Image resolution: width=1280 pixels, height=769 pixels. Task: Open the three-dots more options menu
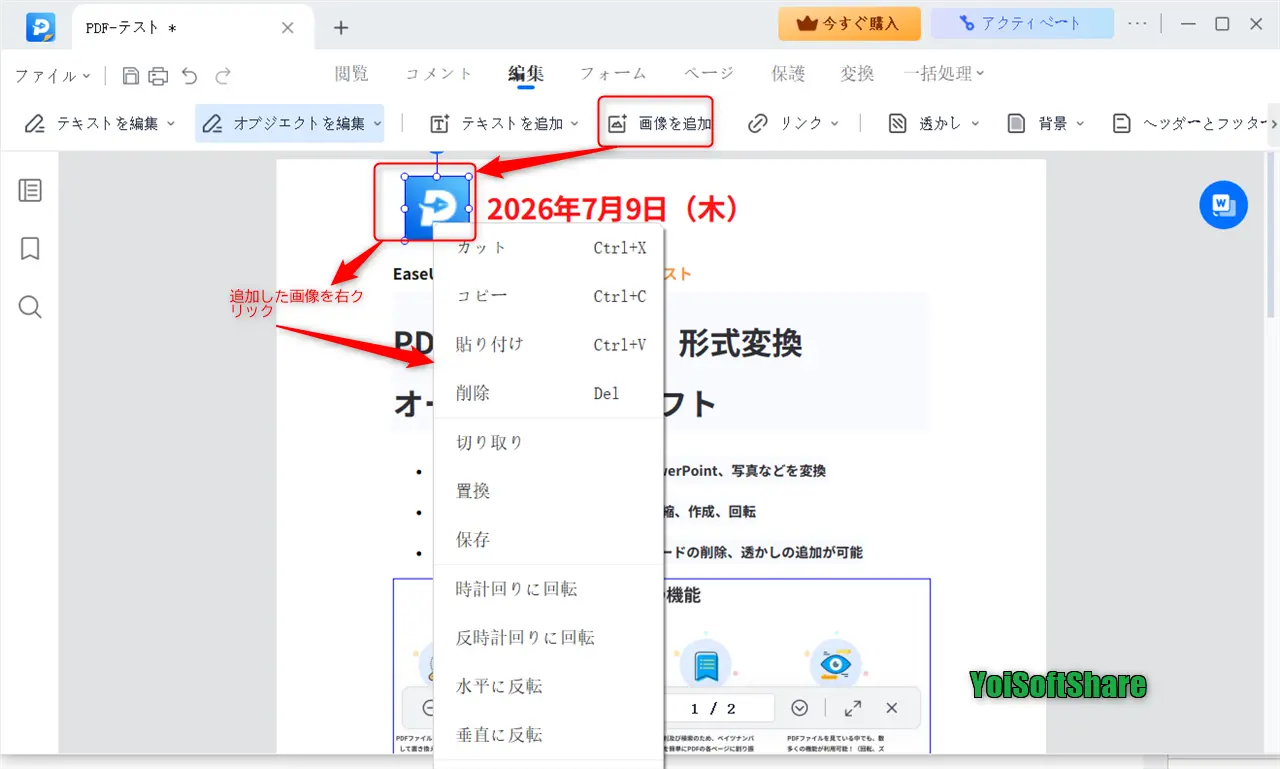pyautogui.click(x=1138, y=23)
